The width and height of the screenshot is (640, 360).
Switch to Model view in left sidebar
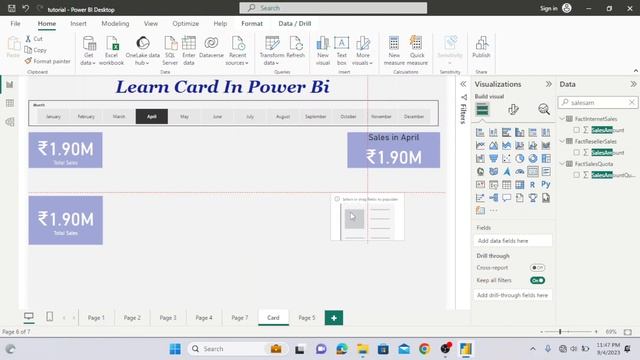pos(10,122)
